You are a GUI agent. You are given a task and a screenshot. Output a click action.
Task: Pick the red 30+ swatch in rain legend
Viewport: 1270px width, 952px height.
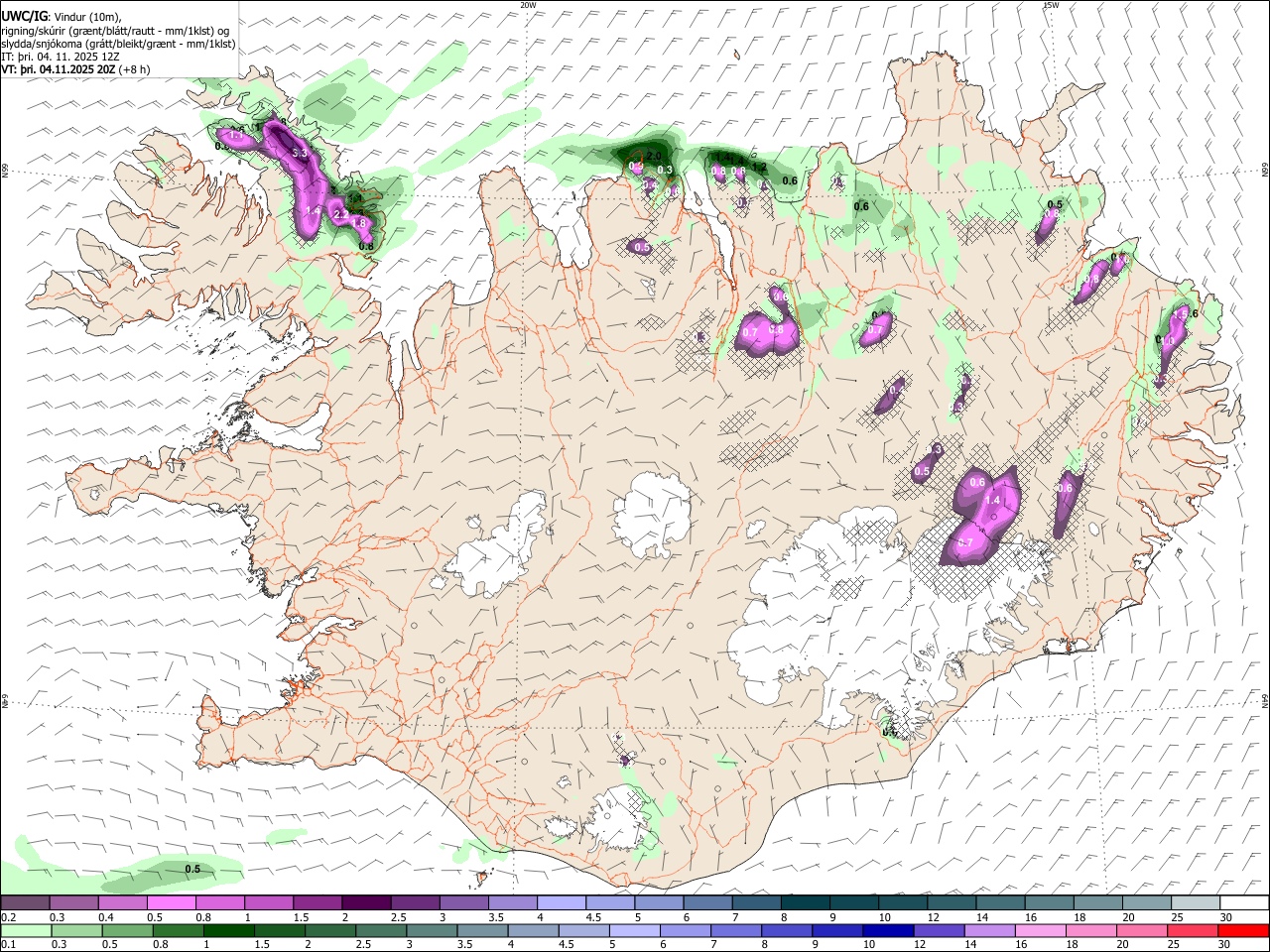[1243, 931]
